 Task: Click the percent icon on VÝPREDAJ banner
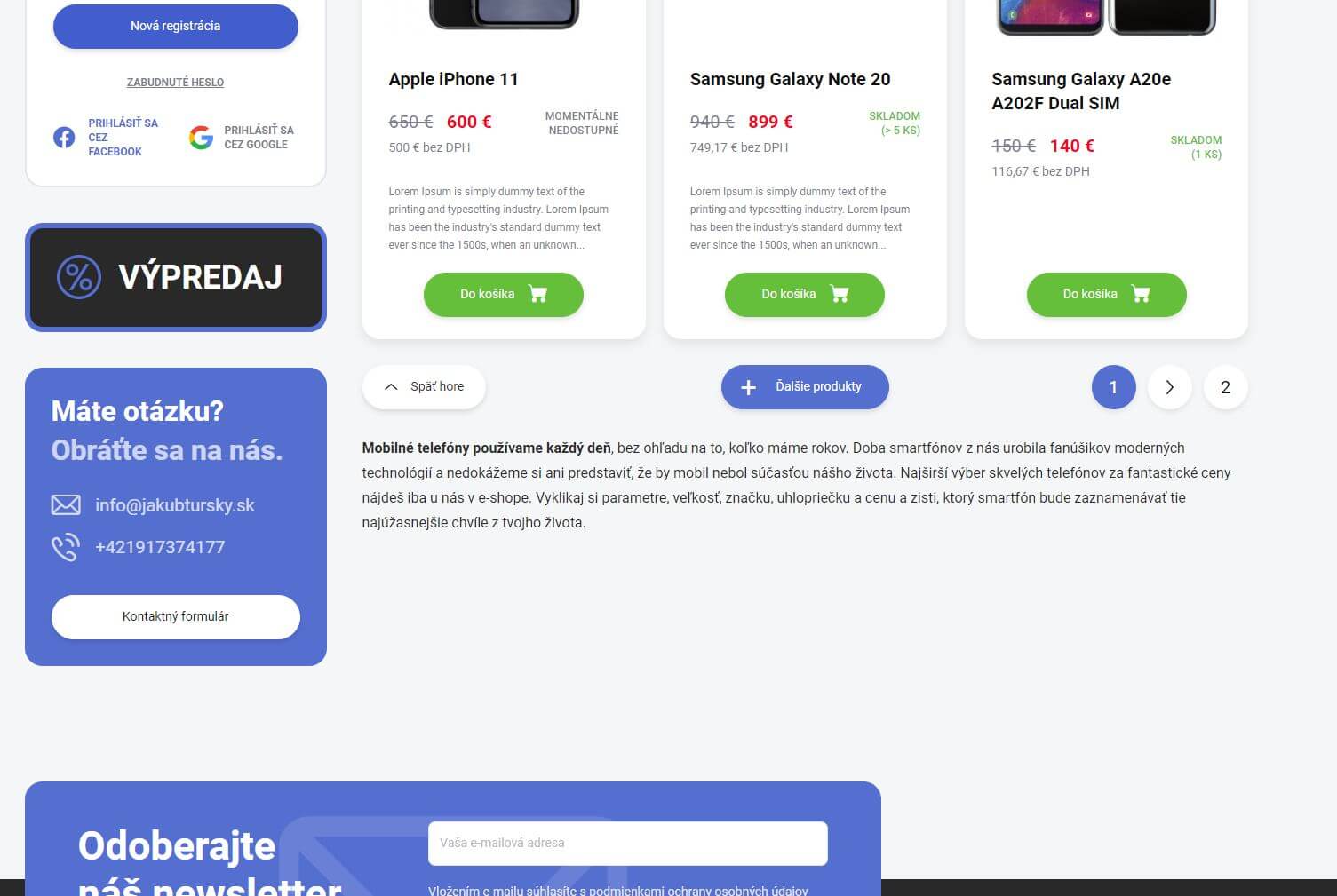[79, 277]
